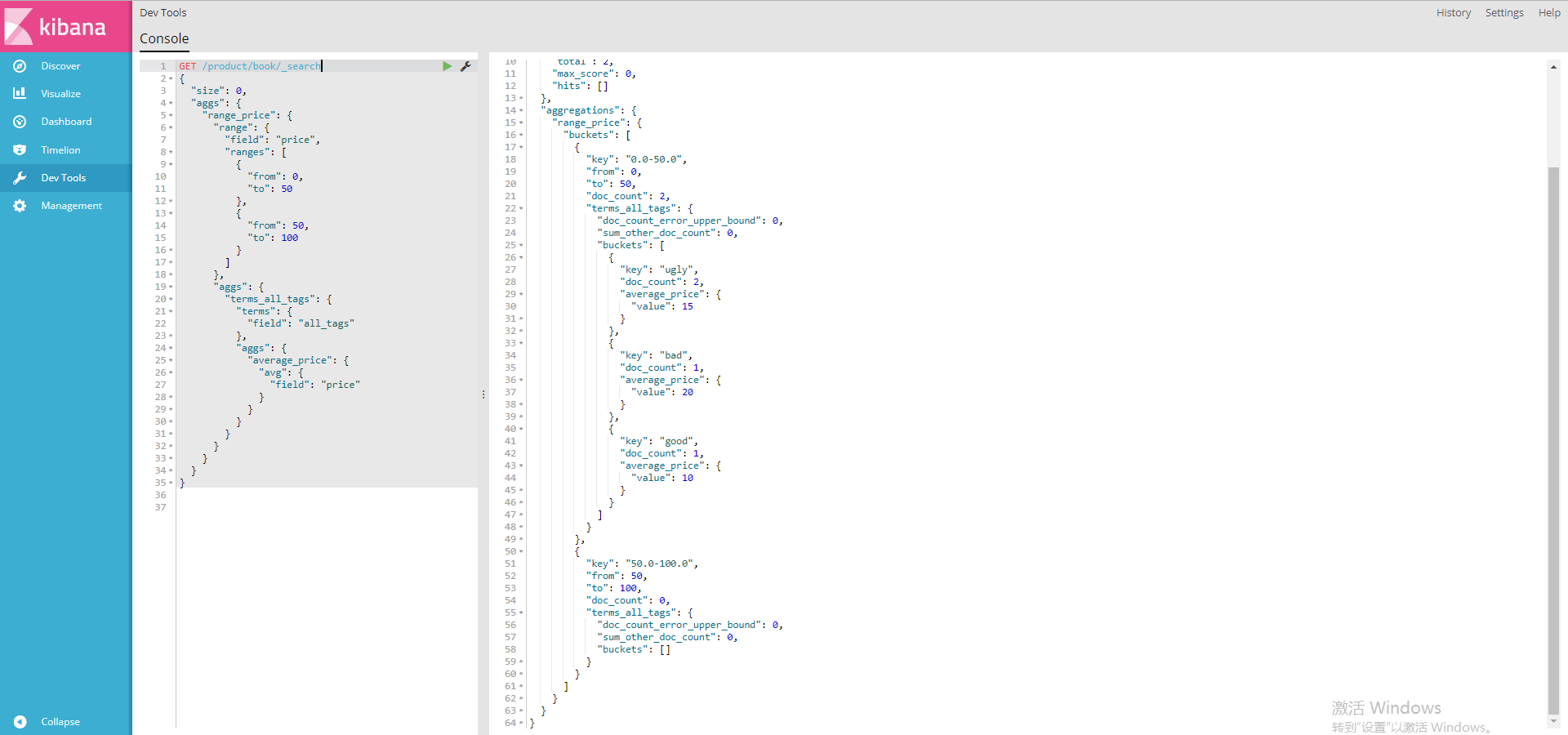
Task: Fold buckets array at response line 16
Action: 521,135
